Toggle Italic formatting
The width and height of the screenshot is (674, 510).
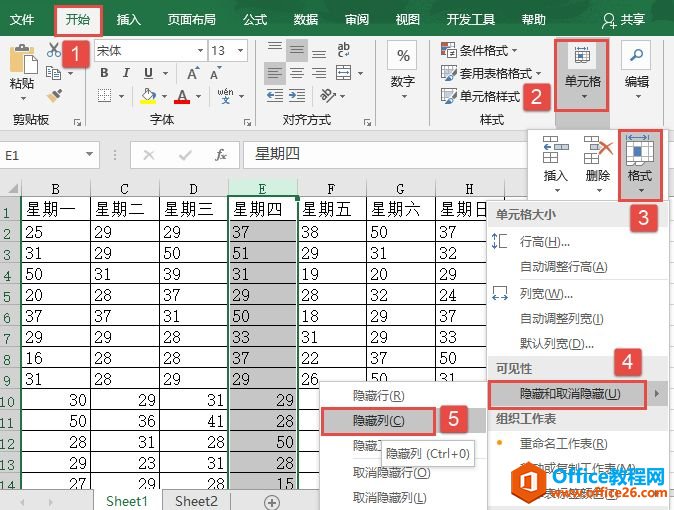click(x=126, y=73)
